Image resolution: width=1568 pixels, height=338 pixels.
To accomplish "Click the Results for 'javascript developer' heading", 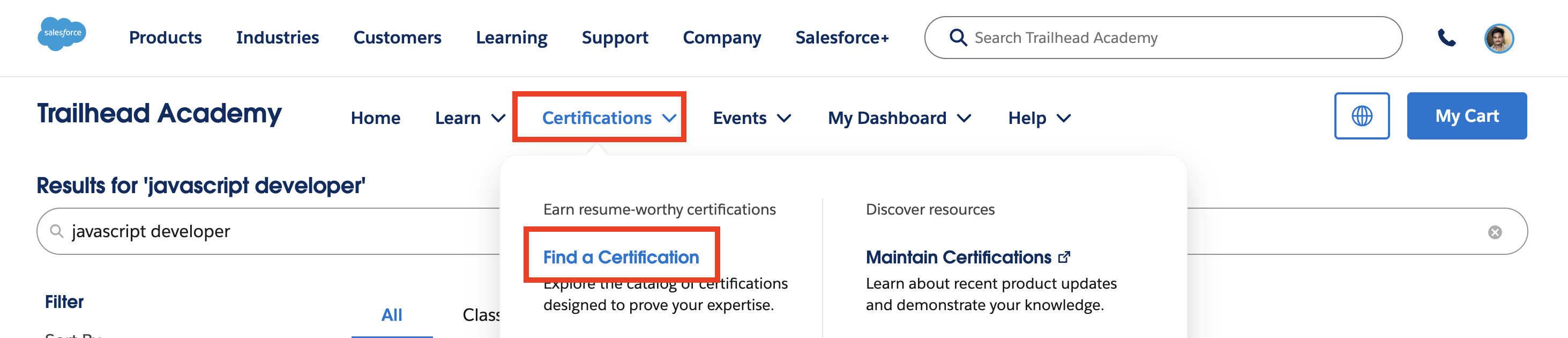I will (201, 186).
